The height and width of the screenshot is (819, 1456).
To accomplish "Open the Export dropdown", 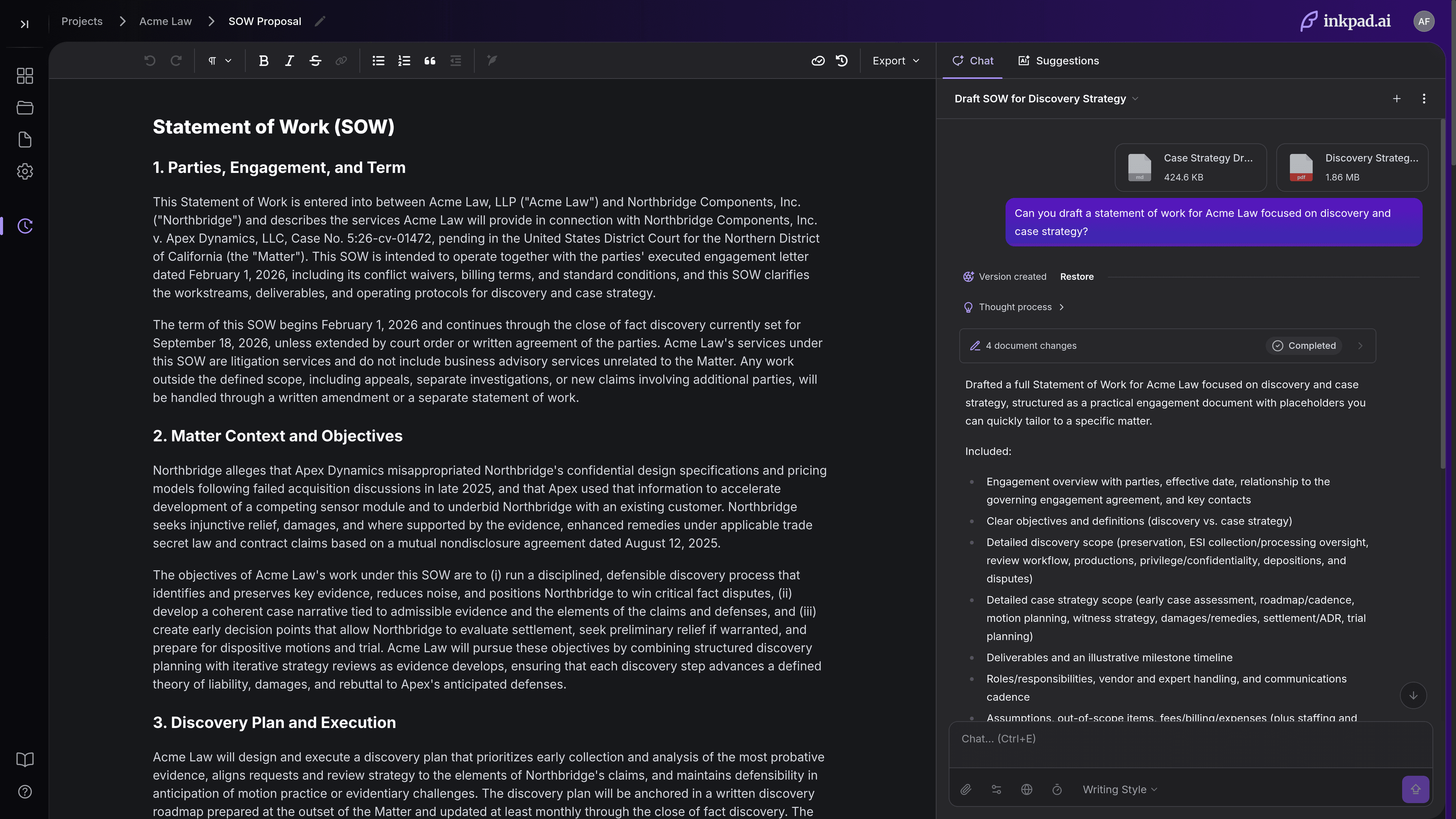I will [895, 61].
